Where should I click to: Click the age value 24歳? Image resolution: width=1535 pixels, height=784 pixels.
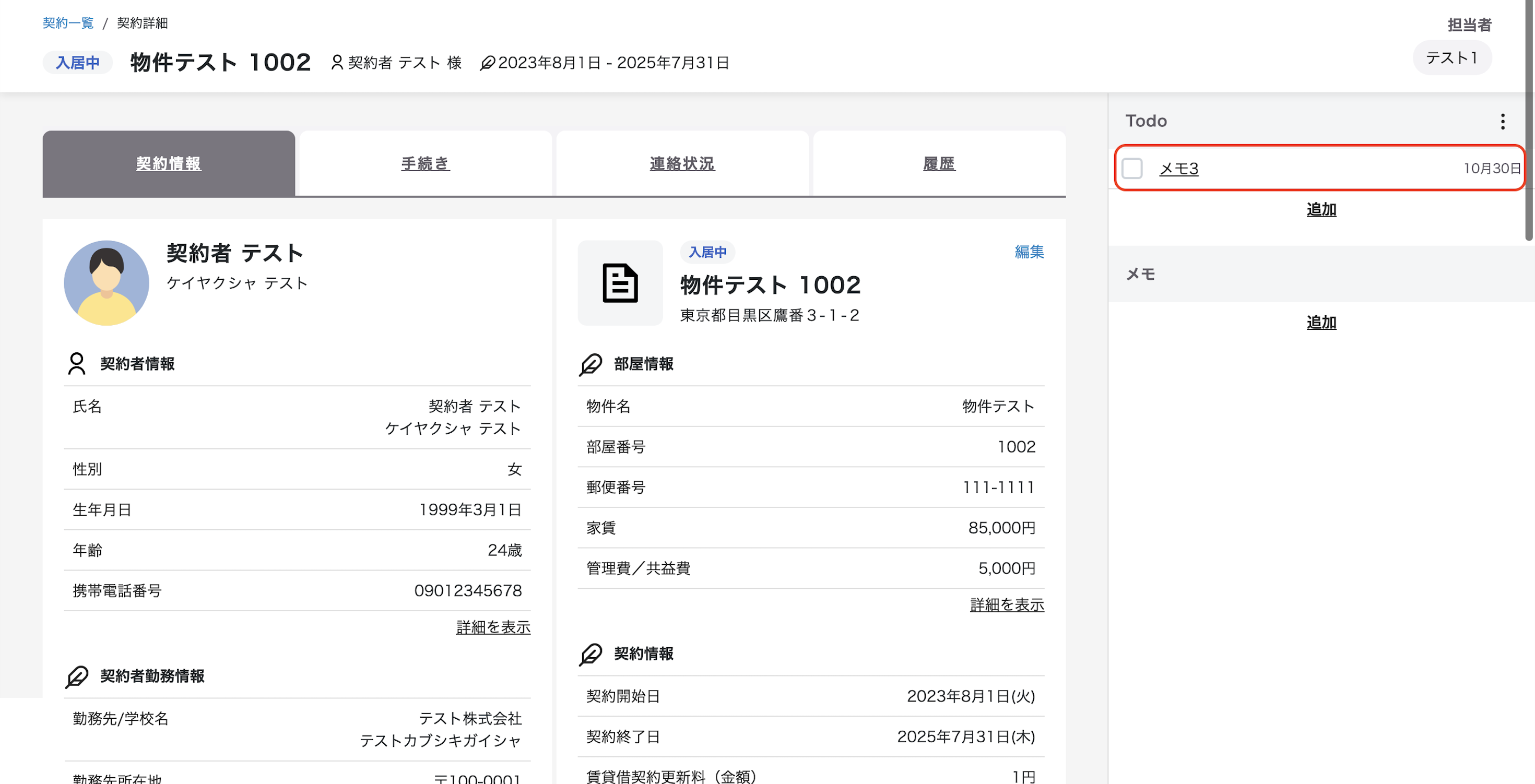tap(505, 550)
